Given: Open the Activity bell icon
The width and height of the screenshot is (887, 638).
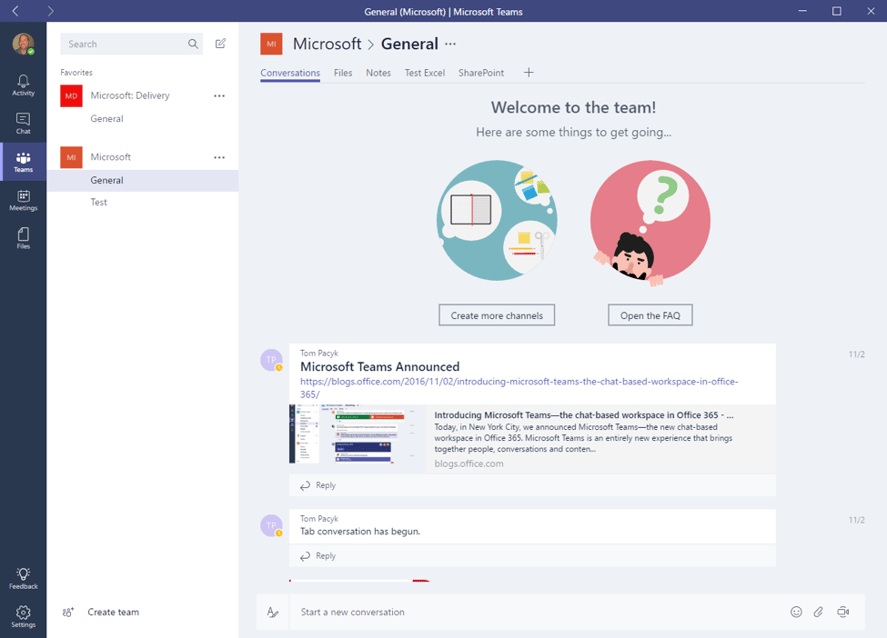Looking at the screenshot, I should [23, 85].
